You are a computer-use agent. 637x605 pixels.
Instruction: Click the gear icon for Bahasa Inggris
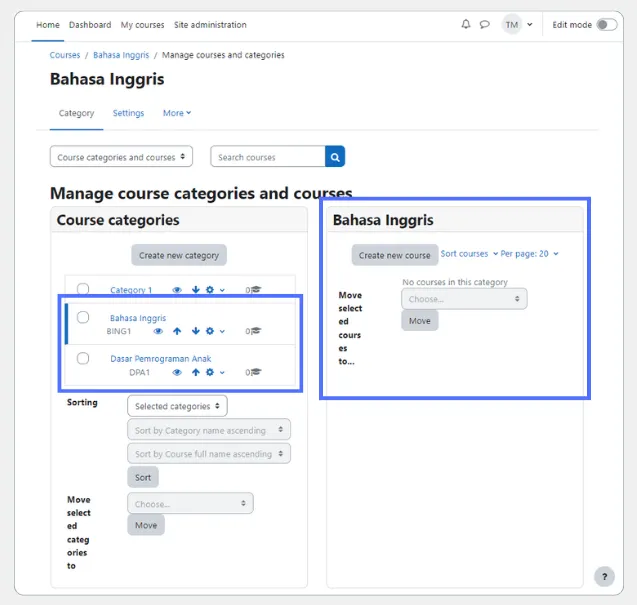coord(210,331)
